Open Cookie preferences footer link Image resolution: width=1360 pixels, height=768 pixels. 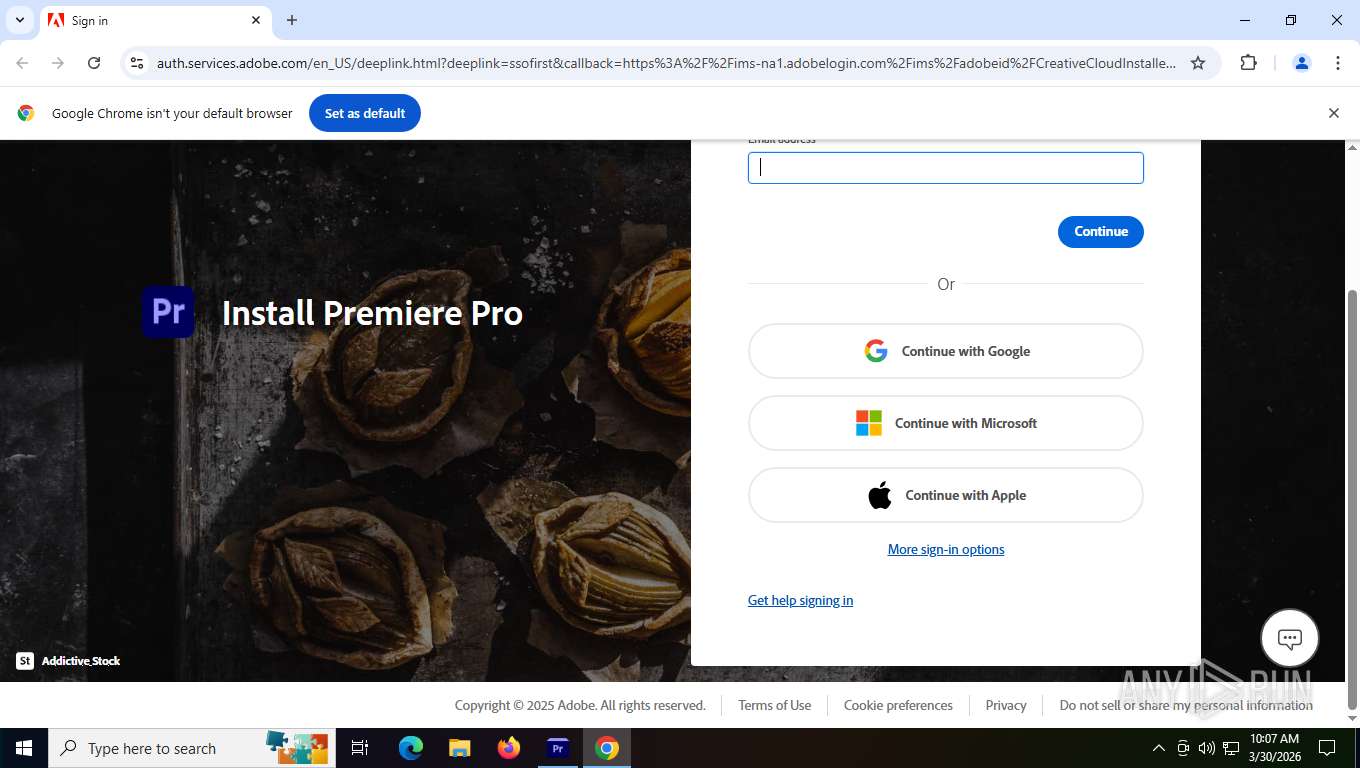898,705
